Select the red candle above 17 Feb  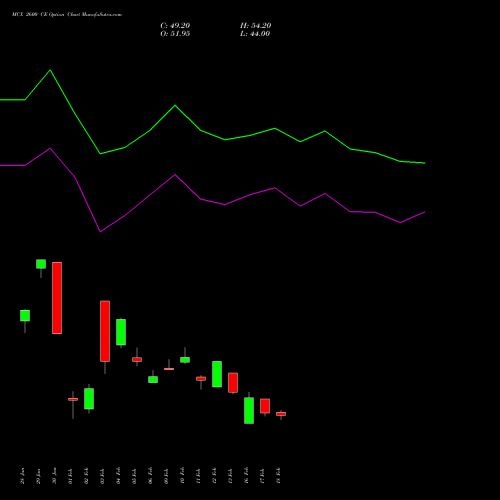[265, 406]
